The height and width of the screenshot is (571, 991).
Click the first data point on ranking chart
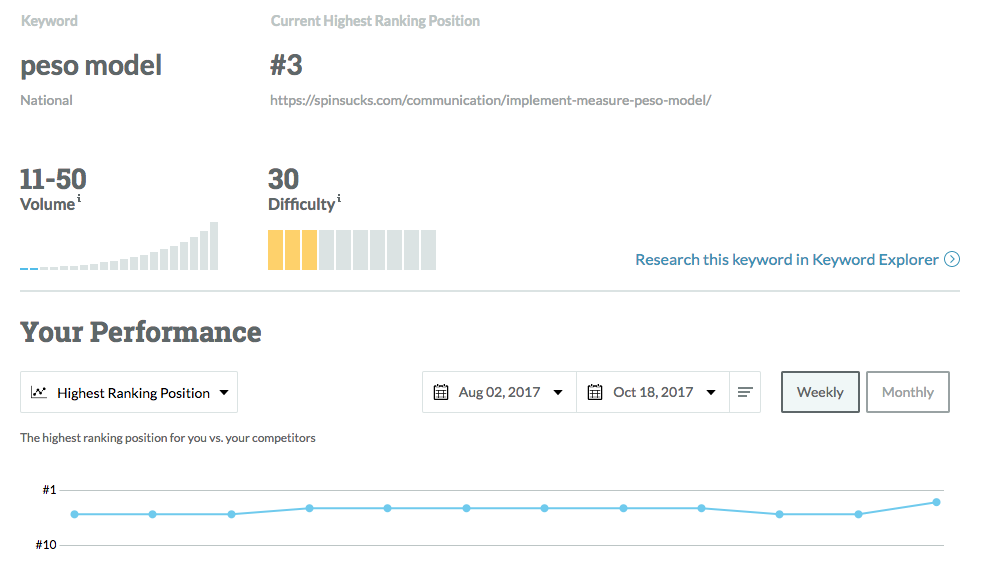(74, 514)
